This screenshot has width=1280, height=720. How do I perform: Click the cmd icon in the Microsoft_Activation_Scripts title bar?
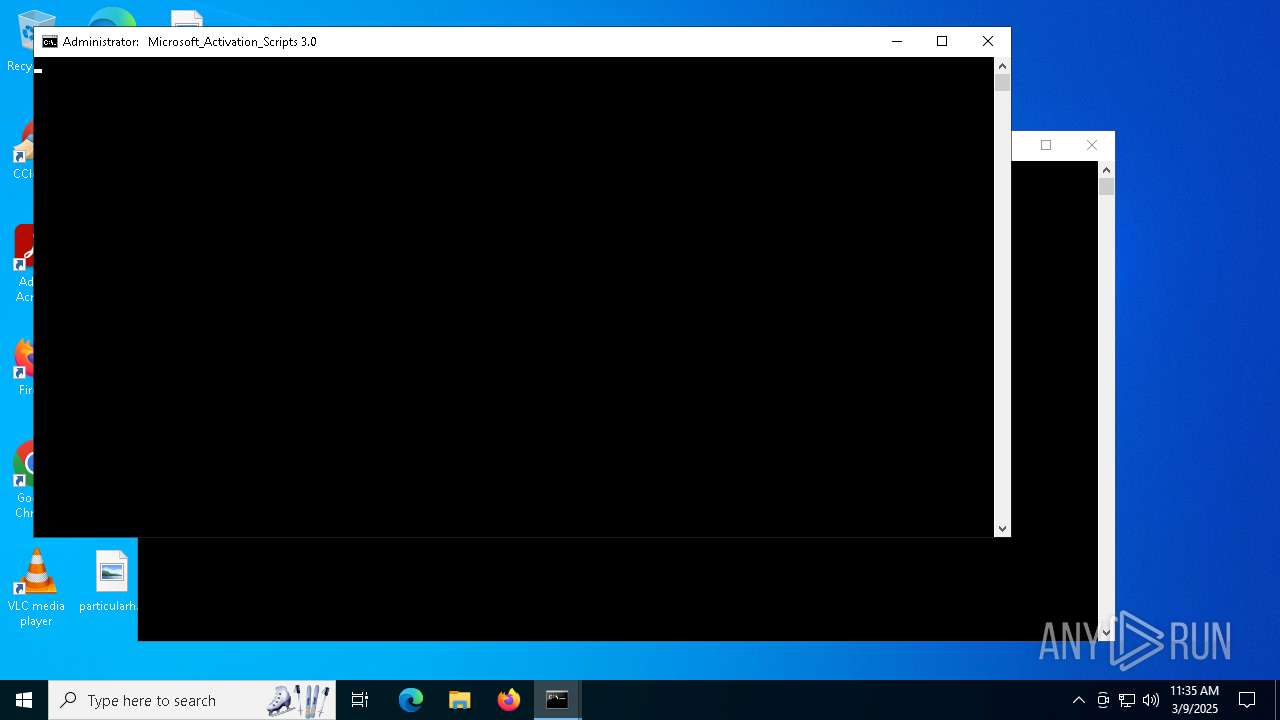tap(50, 42)
